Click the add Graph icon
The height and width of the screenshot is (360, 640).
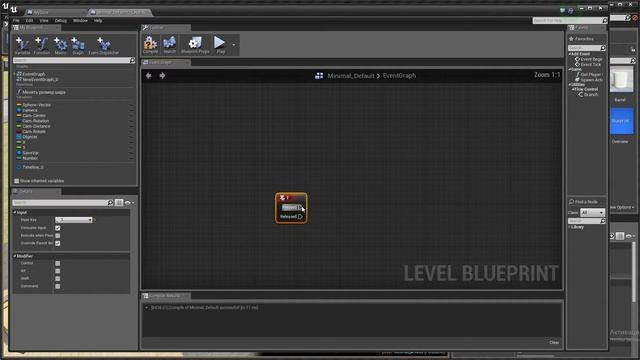tap(78, 44)
